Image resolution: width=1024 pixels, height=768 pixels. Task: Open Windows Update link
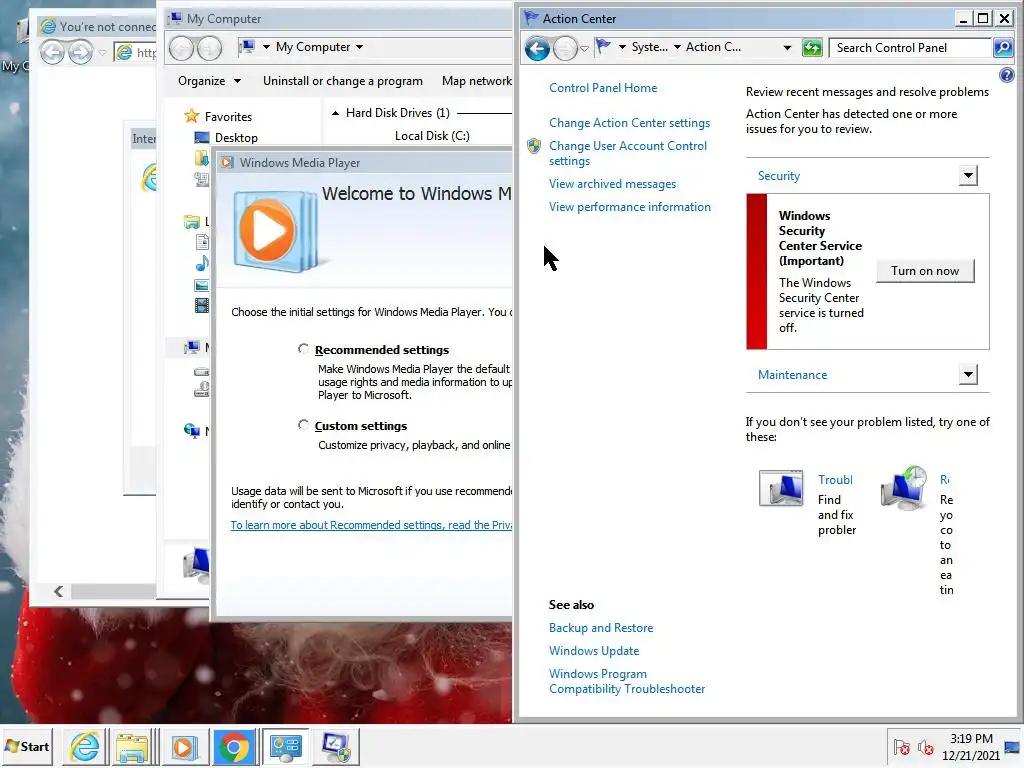pyautogui.click(x=594, y=650)
